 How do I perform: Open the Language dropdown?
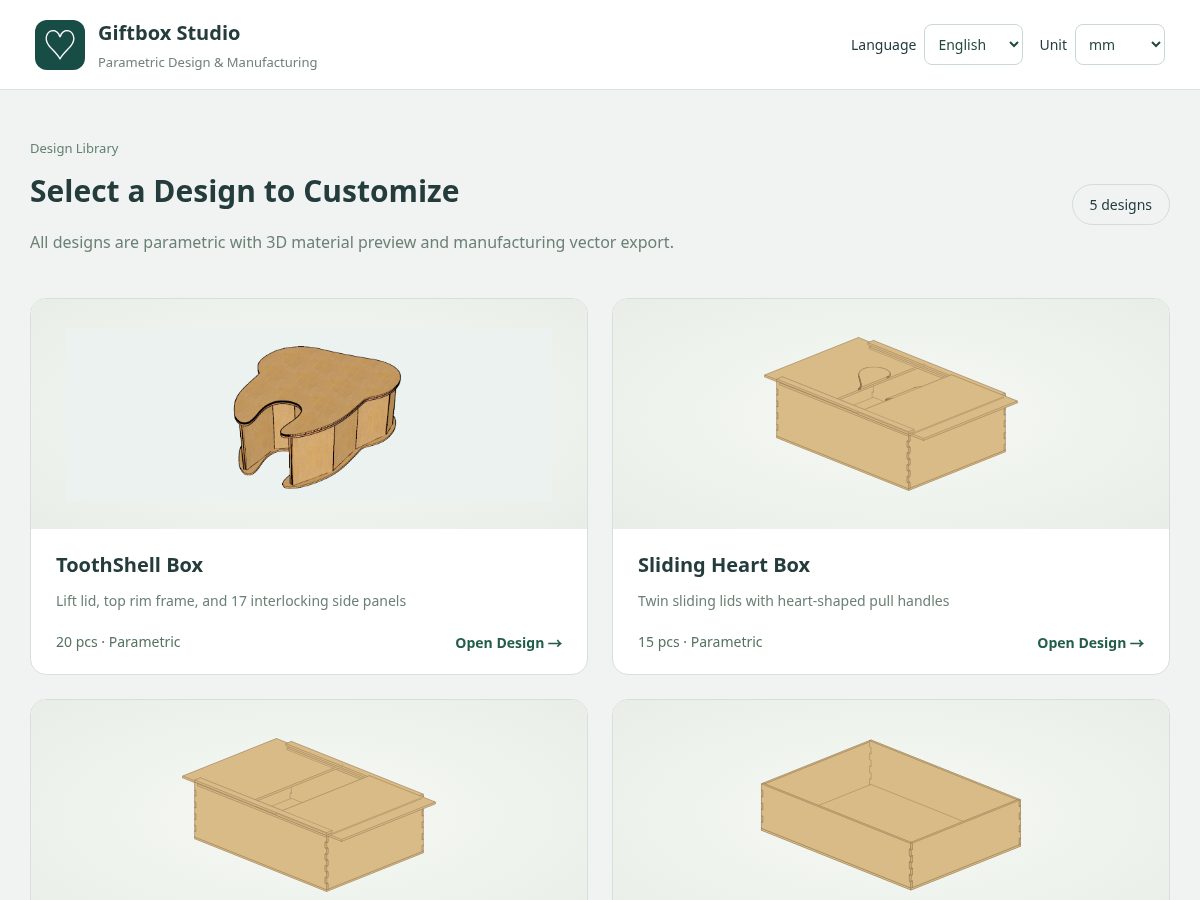973,45
